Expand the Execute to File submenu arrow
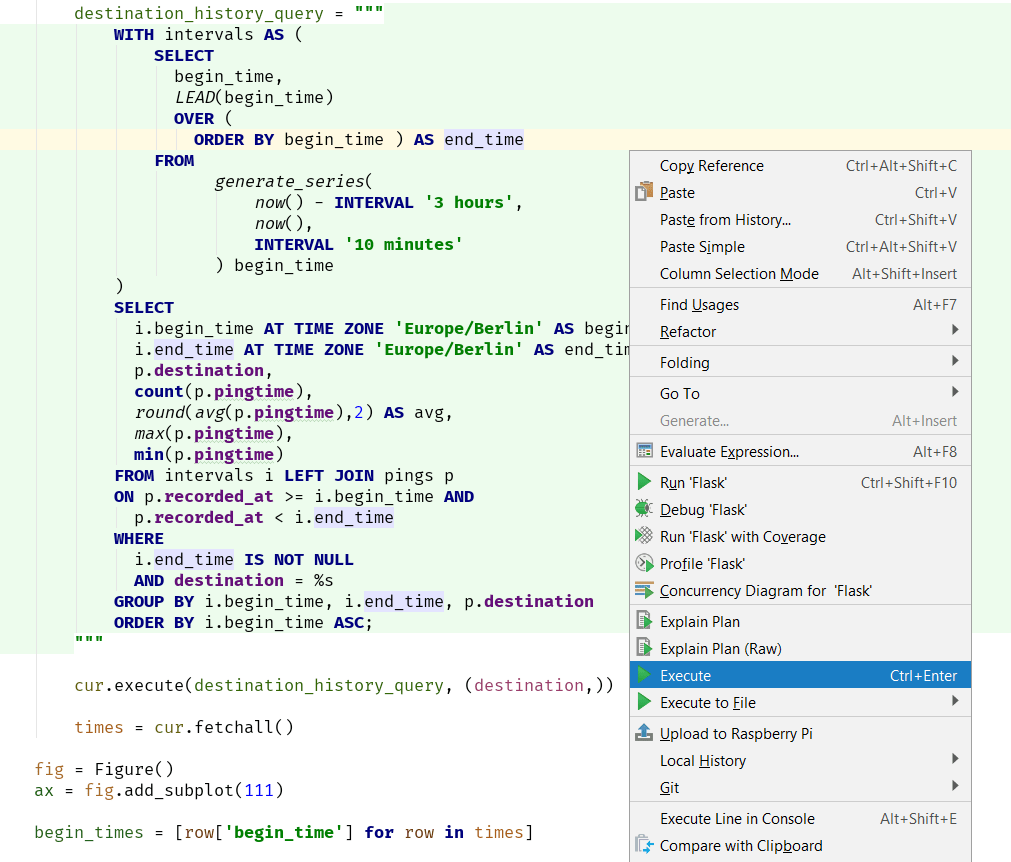1011x862 pixels. pos(955,701)
